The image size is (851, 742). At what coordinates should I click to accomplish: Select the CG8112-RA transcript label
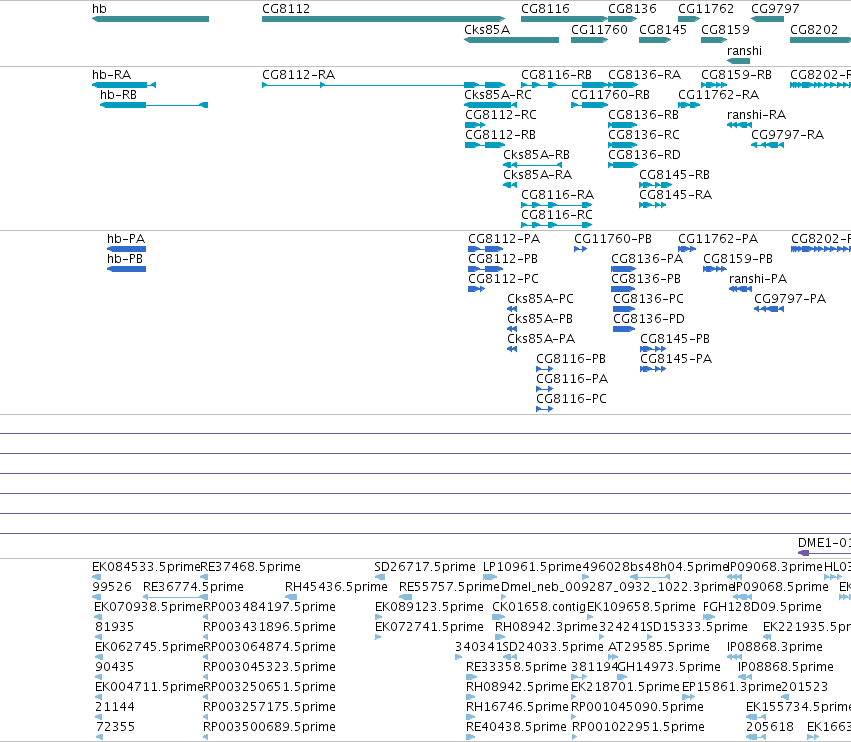click(299, 75)
